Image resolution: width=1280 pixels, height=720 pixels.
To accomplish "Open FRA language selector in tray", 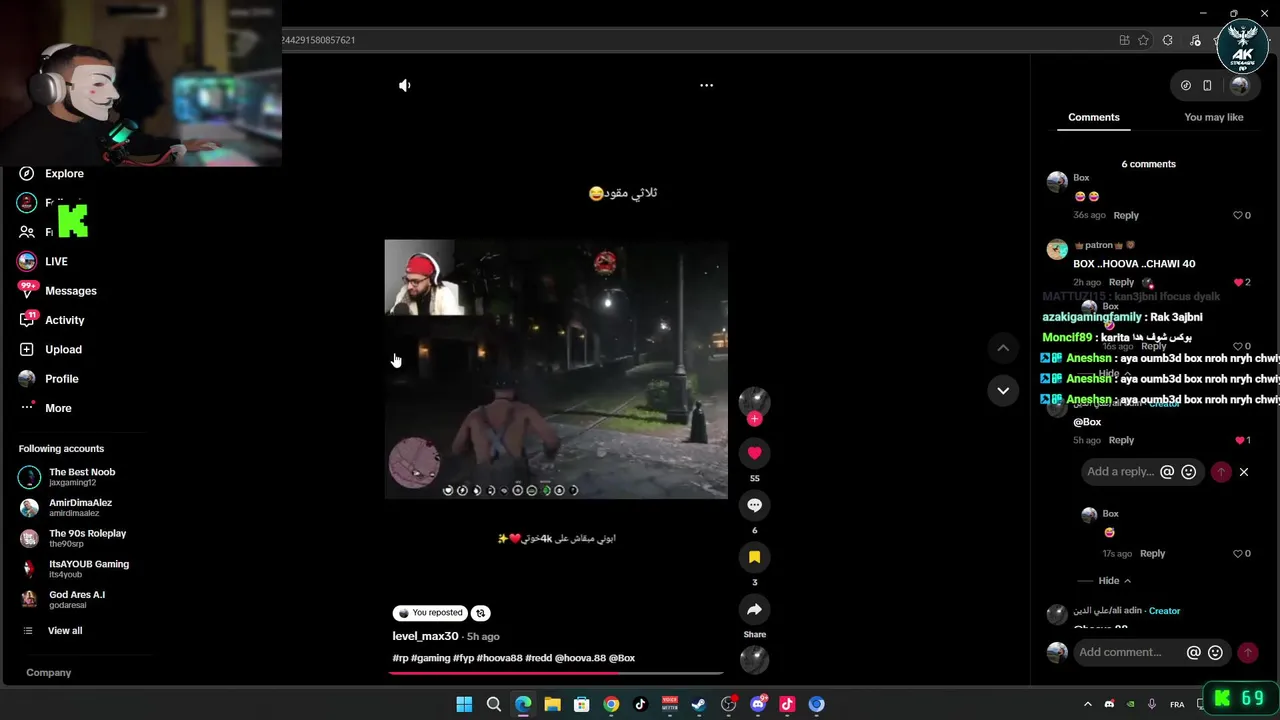I will tap(1177, 704).
